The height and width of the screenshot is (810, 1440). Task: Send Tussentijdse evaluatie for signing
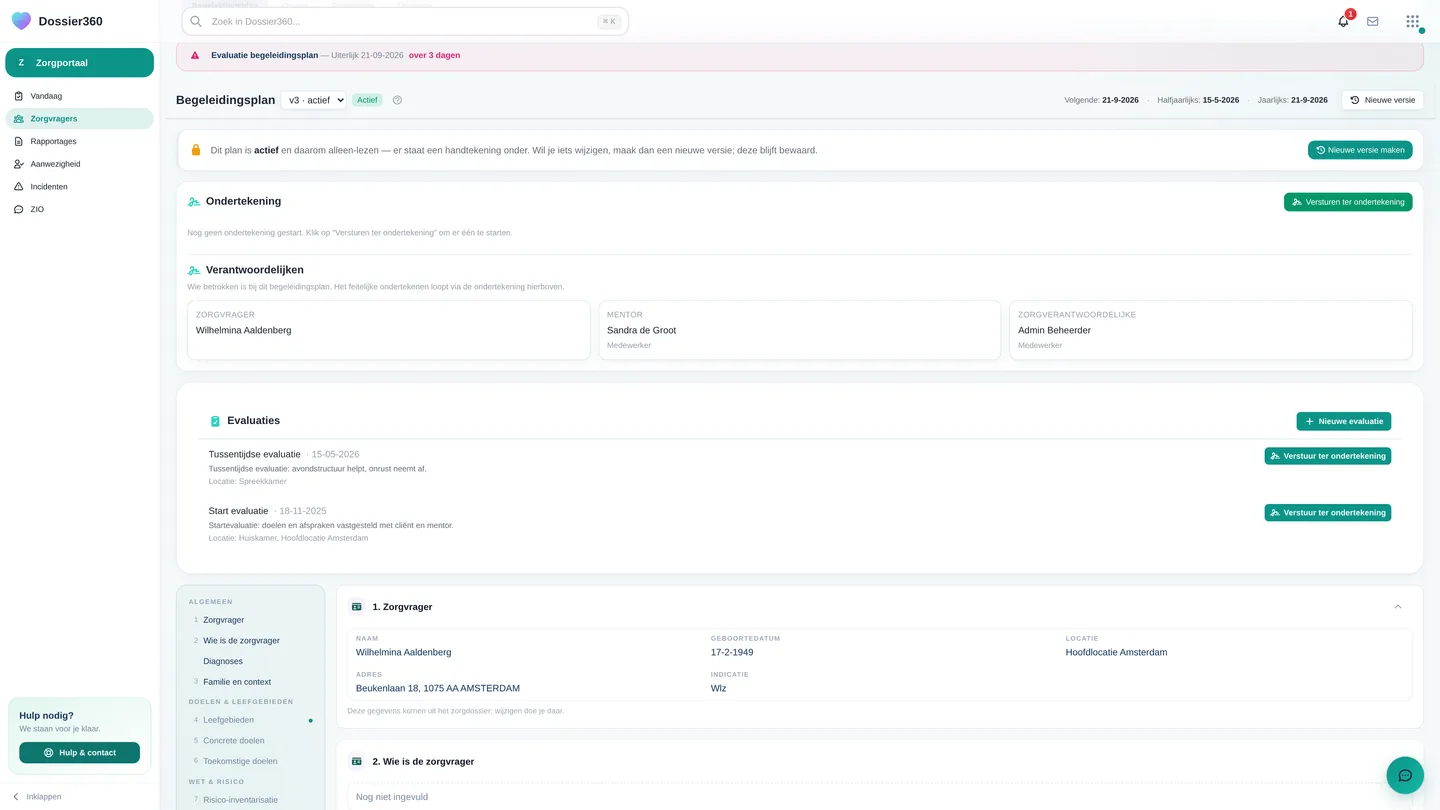pyautogui.click(x=1327, y=456)
